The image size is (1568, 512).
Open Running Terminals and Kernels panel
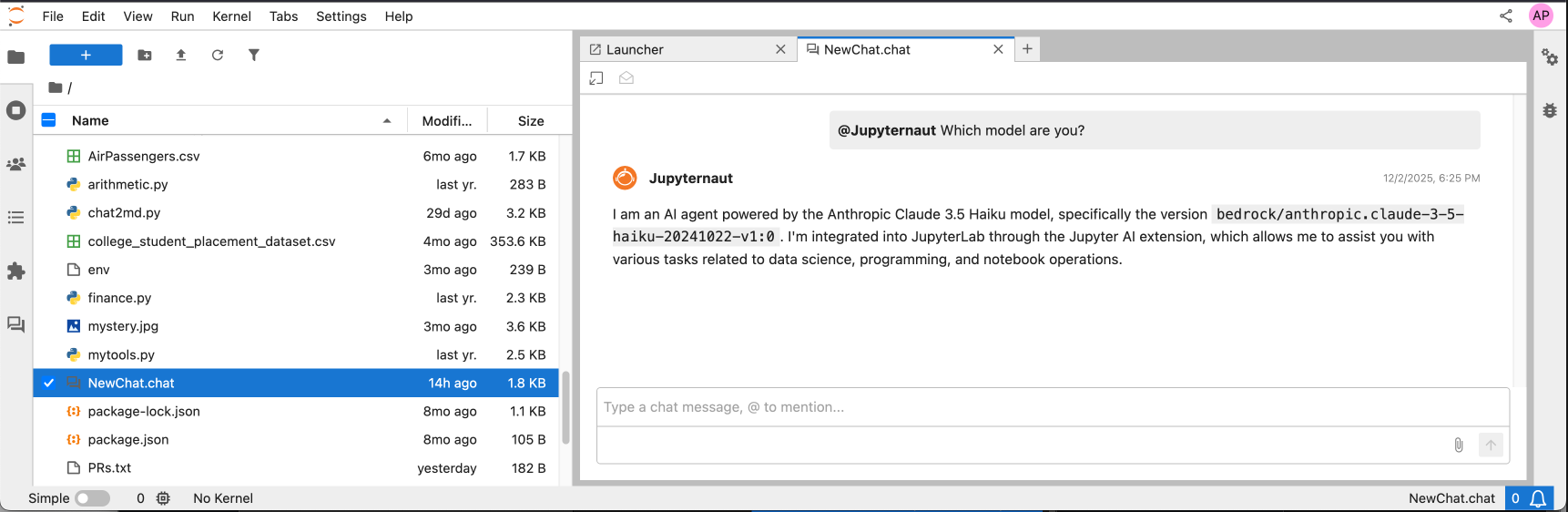coord(15,110)
